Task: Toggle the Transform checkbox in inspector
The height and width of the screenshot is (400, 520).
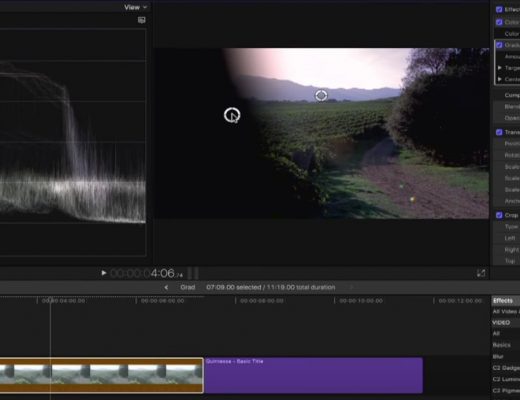Action: click(499, 132)
